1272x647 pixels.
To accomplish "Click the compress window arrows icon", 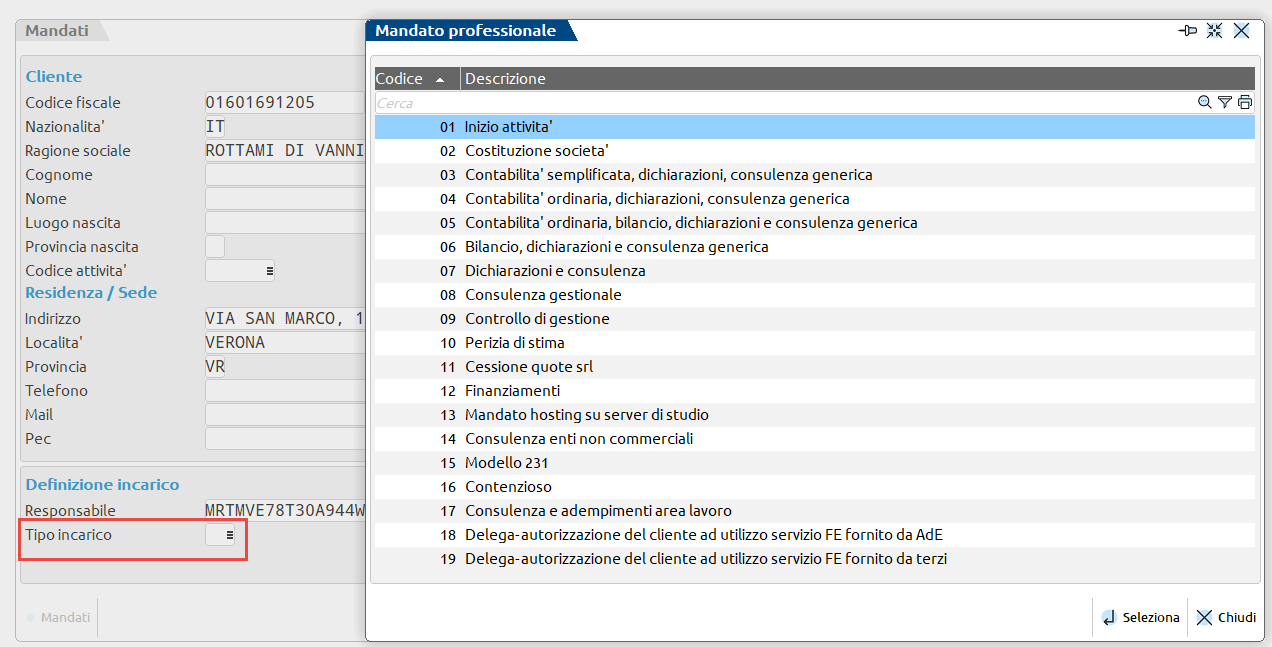I will (x=1214, y=31).
